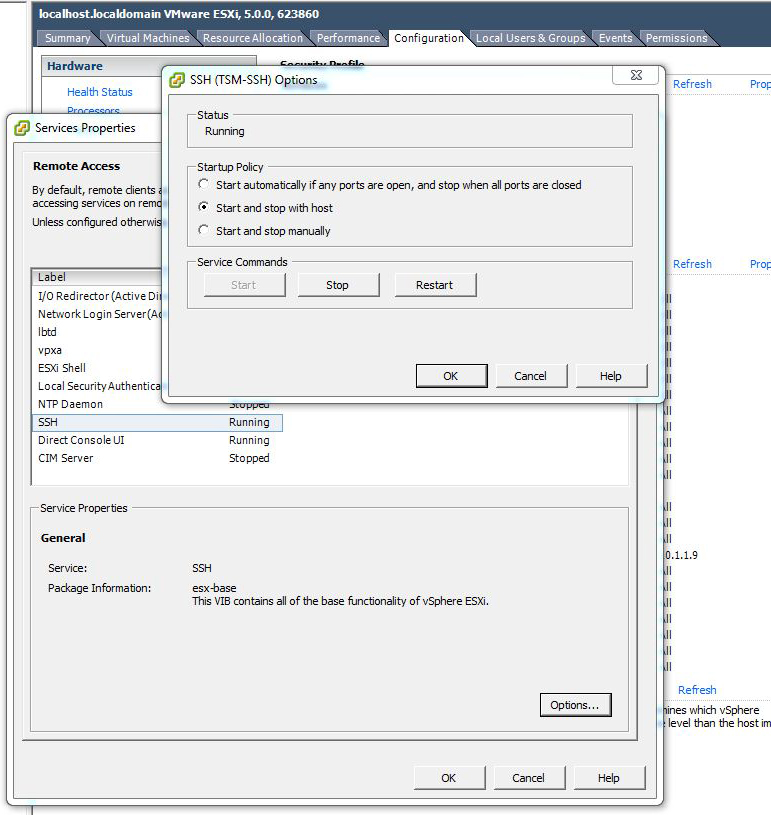The width and height of the screenshot is (771, 815).
Task: Open Options for selected service
Action: 576,705
